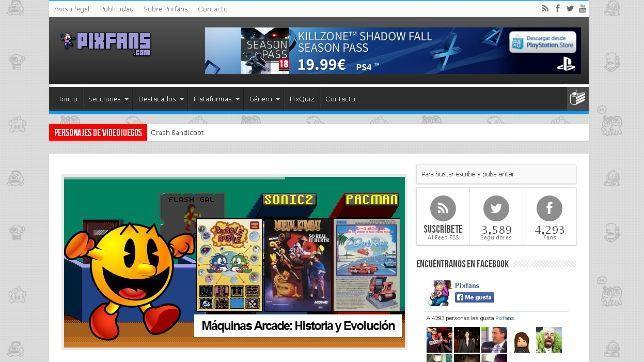Image resolution: width=644 pixels, height=362 pixels.
Task: Click the Personajes de Videojuegos red label
Action: tap(98, 132)
